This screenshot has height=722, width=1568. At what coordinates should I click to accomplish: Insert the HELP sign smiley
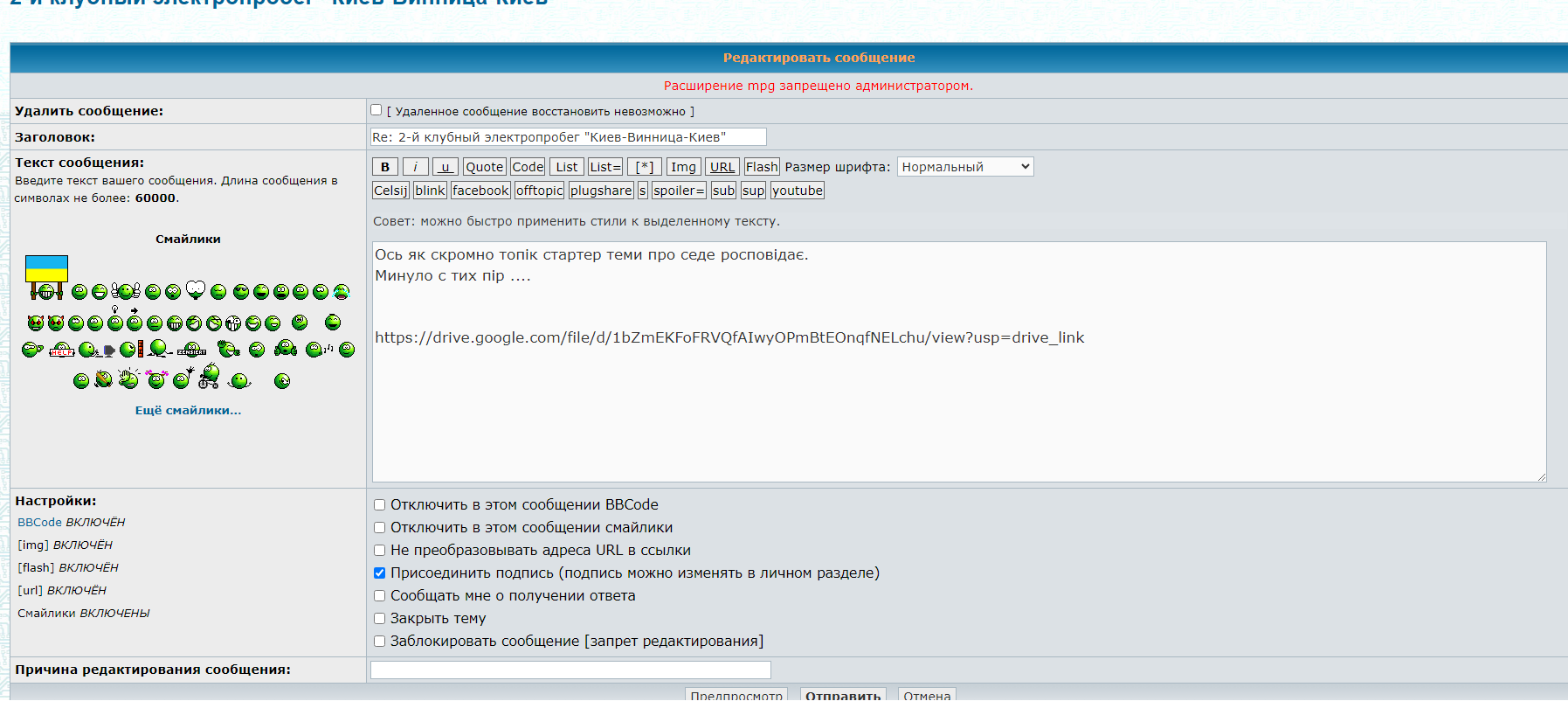[x=61, y=350]
